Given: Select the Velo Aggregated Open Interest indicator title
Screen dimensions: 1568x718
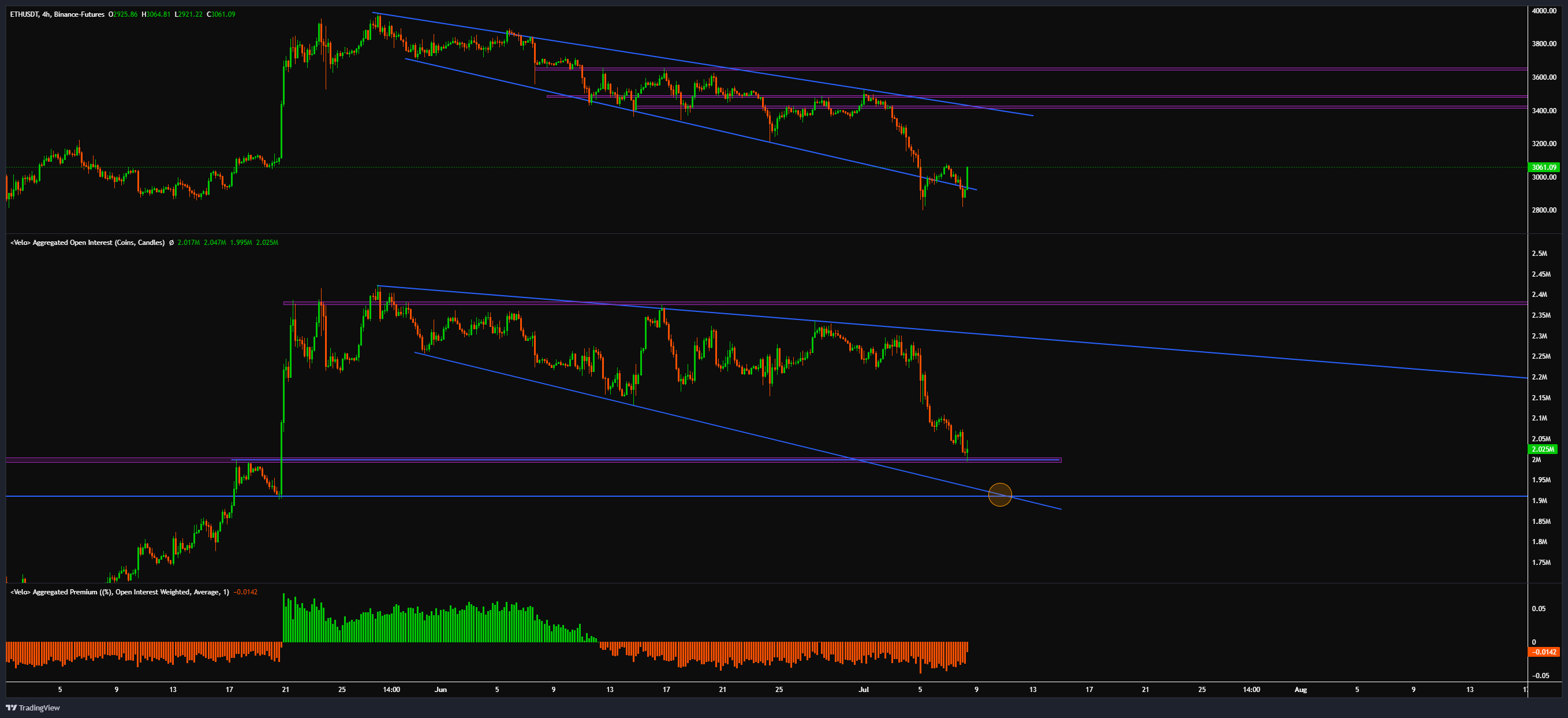Looking at the screenshot, I should (87, 243).
